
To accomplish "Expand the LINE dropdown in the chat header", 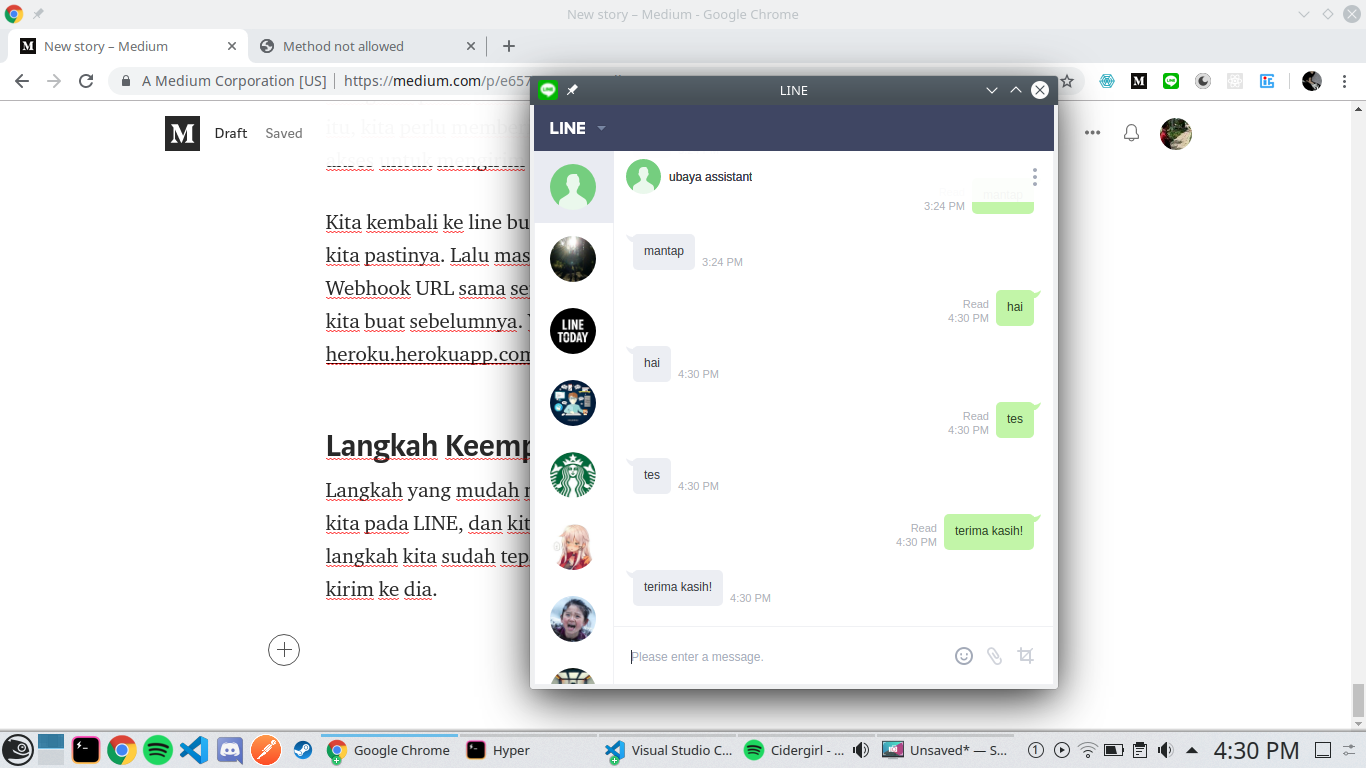I will [600, 128].
